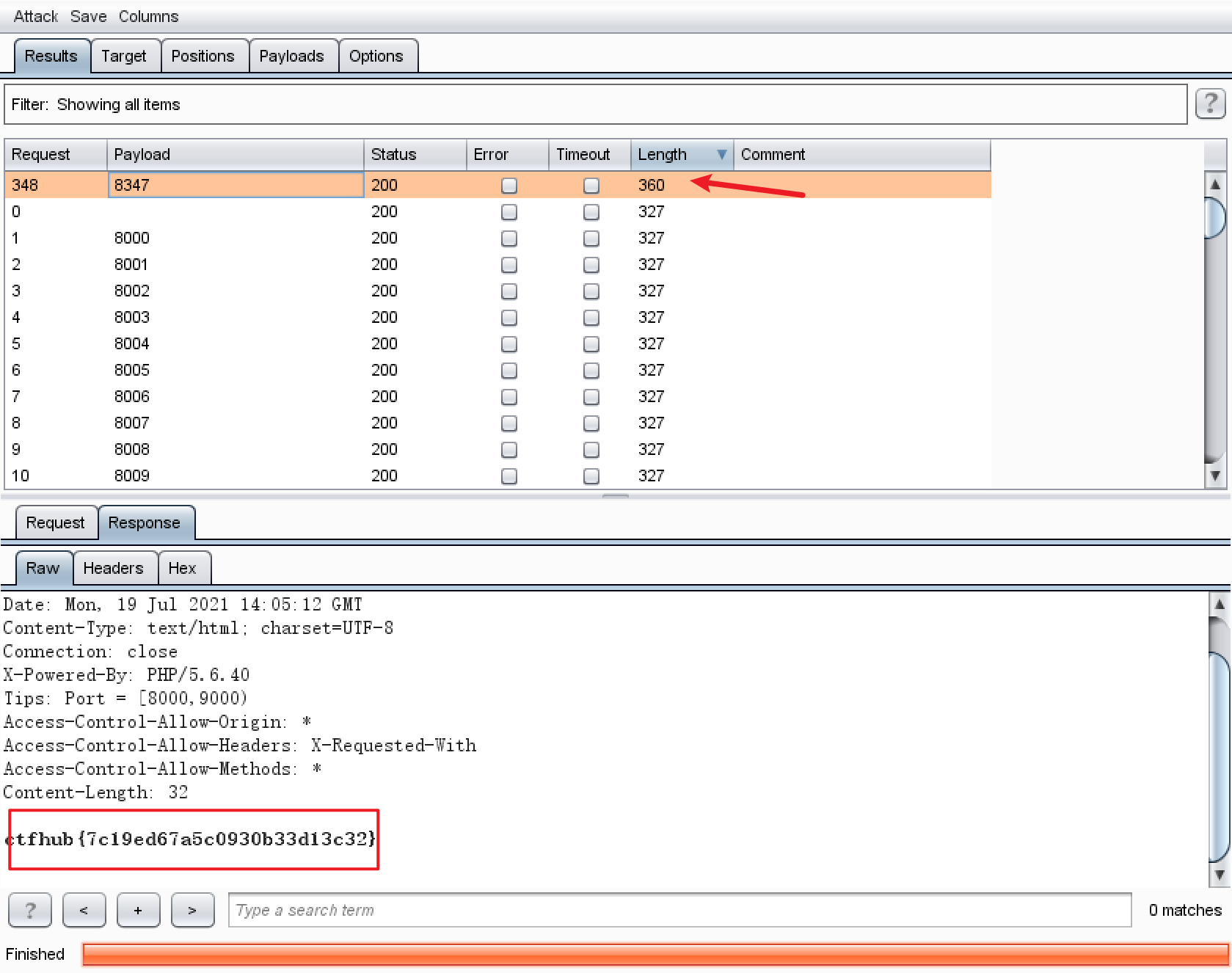Switch to the Target tab

(124, 56)
